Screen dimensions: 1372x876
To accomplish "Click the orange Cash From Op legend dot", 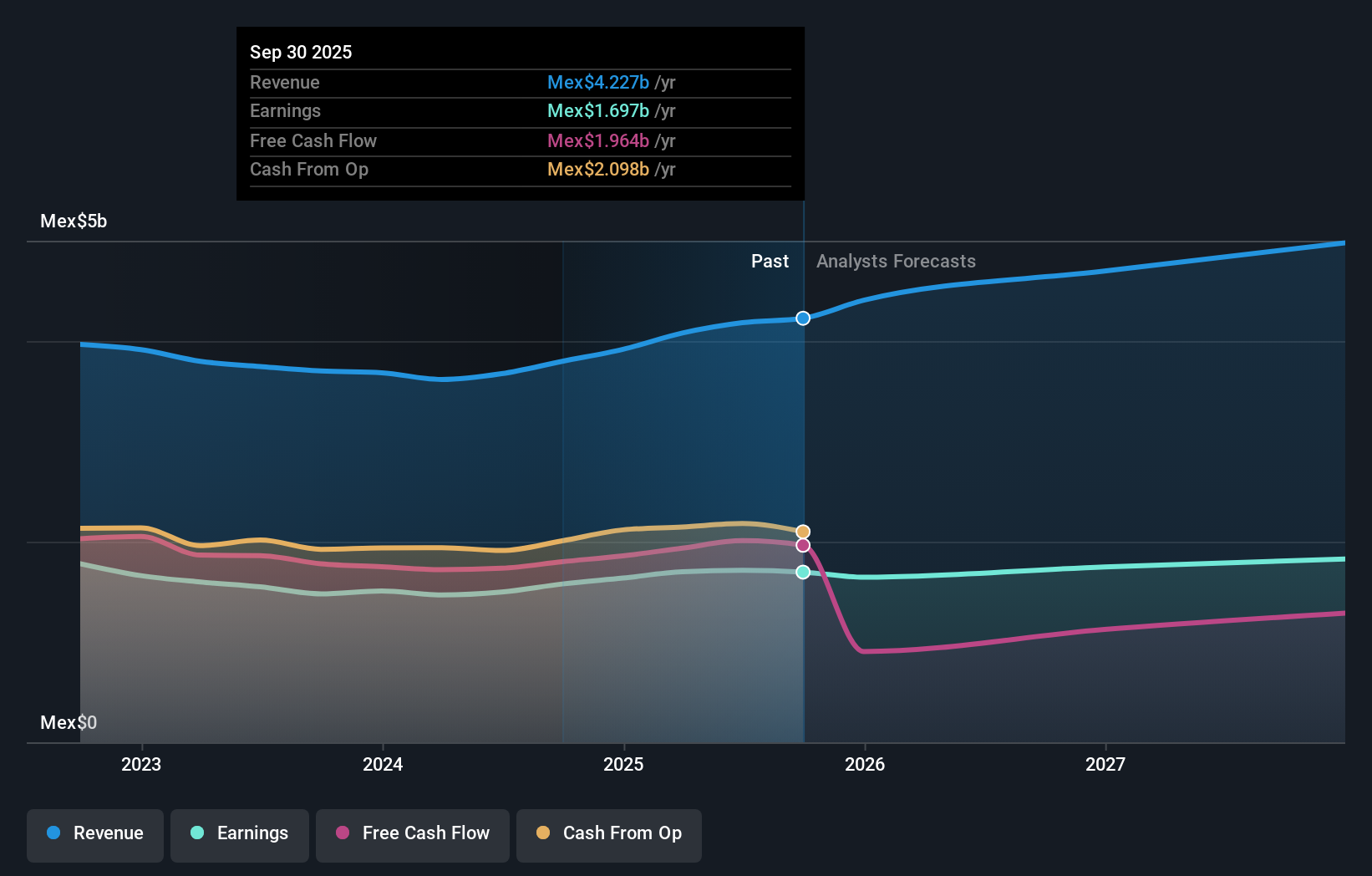I will 543,833.
